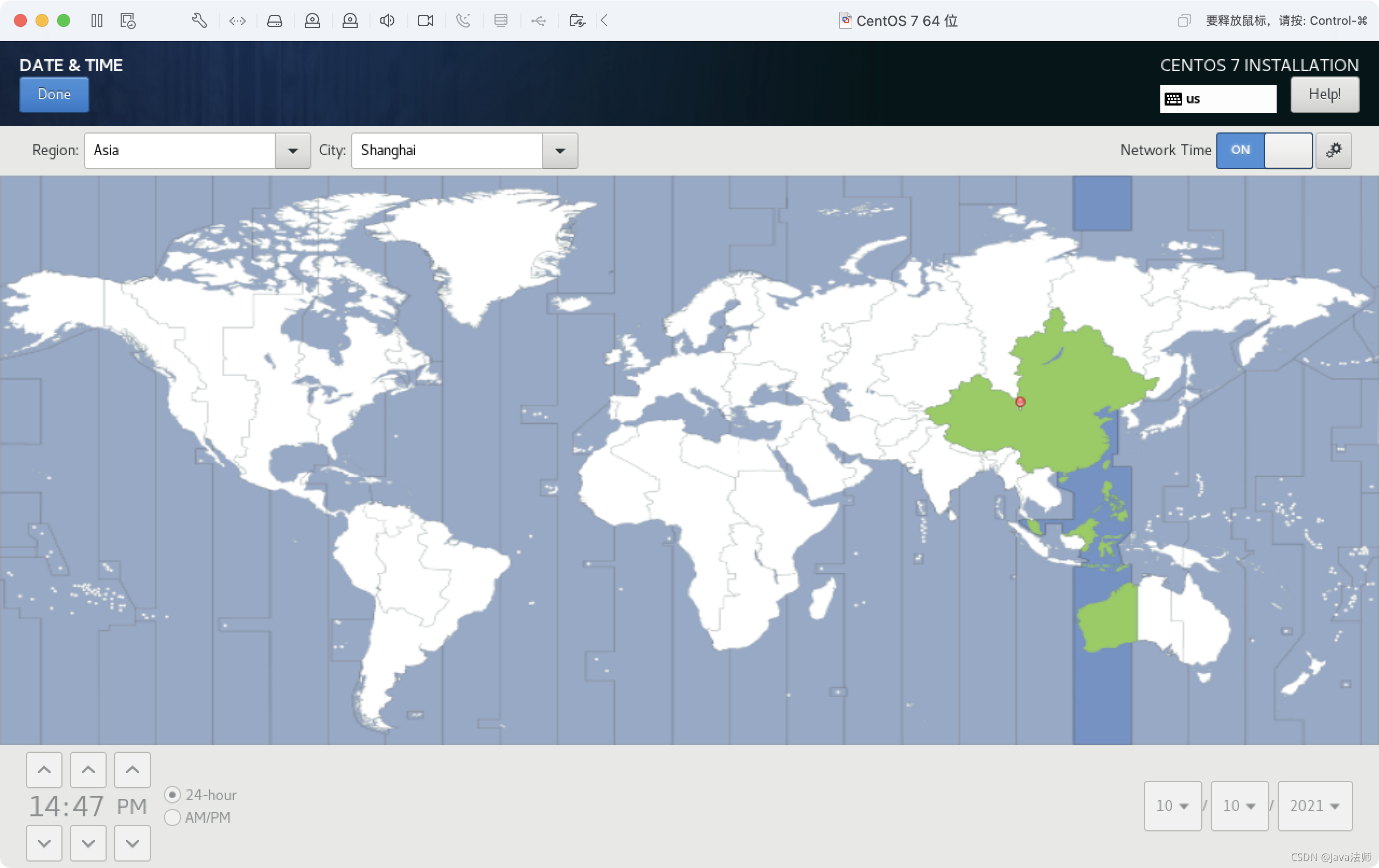Open Network Time settings gear
This screenshot has width=1379, height=868.
[x=1333, y=151]
